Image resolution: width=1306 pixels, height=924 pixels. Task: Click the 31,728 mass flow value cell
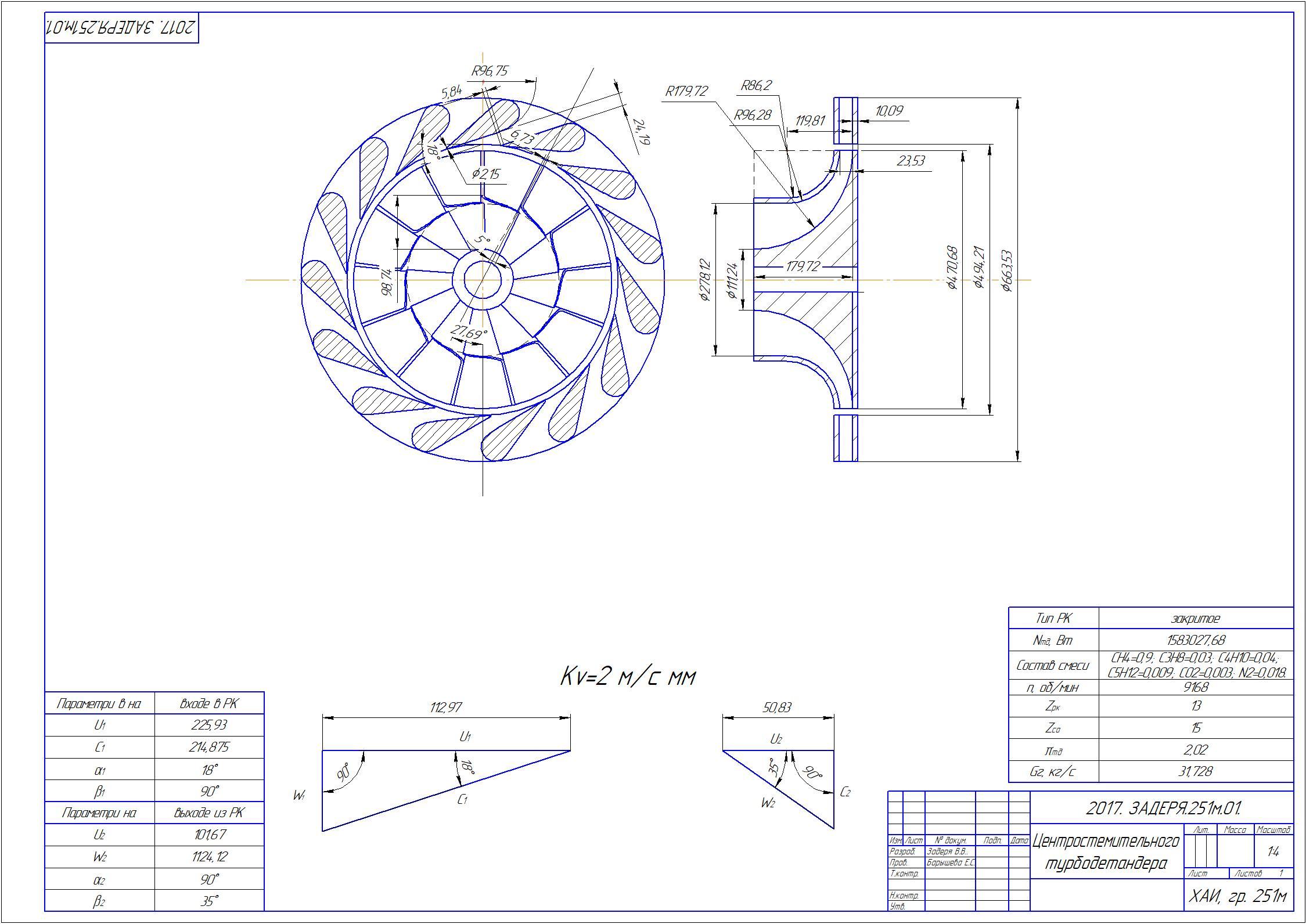tap(1195, 771)
